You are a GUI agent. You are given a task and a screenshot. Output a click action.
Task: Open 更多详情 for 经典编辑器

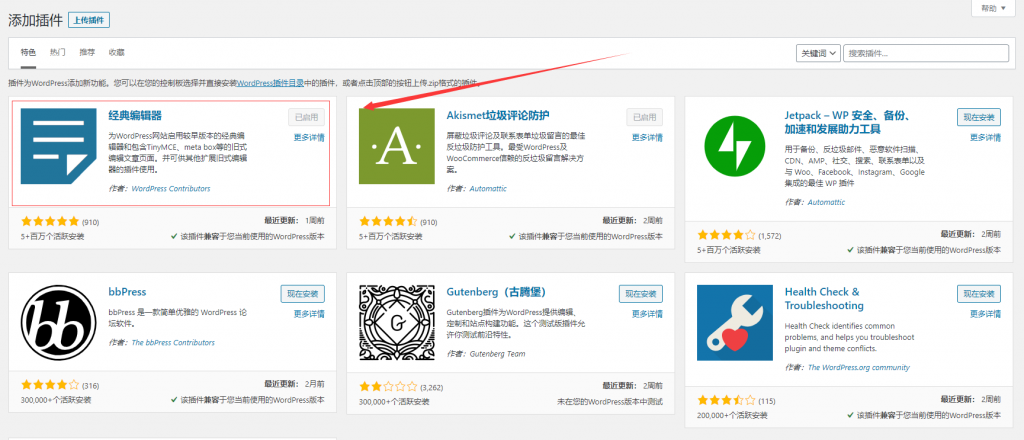click(x=309, y=138)
